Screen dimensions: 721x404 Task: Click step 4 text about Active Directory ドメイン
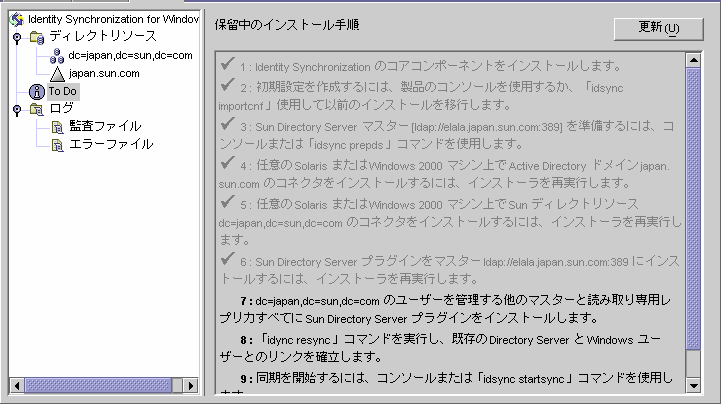click(444, 175)
